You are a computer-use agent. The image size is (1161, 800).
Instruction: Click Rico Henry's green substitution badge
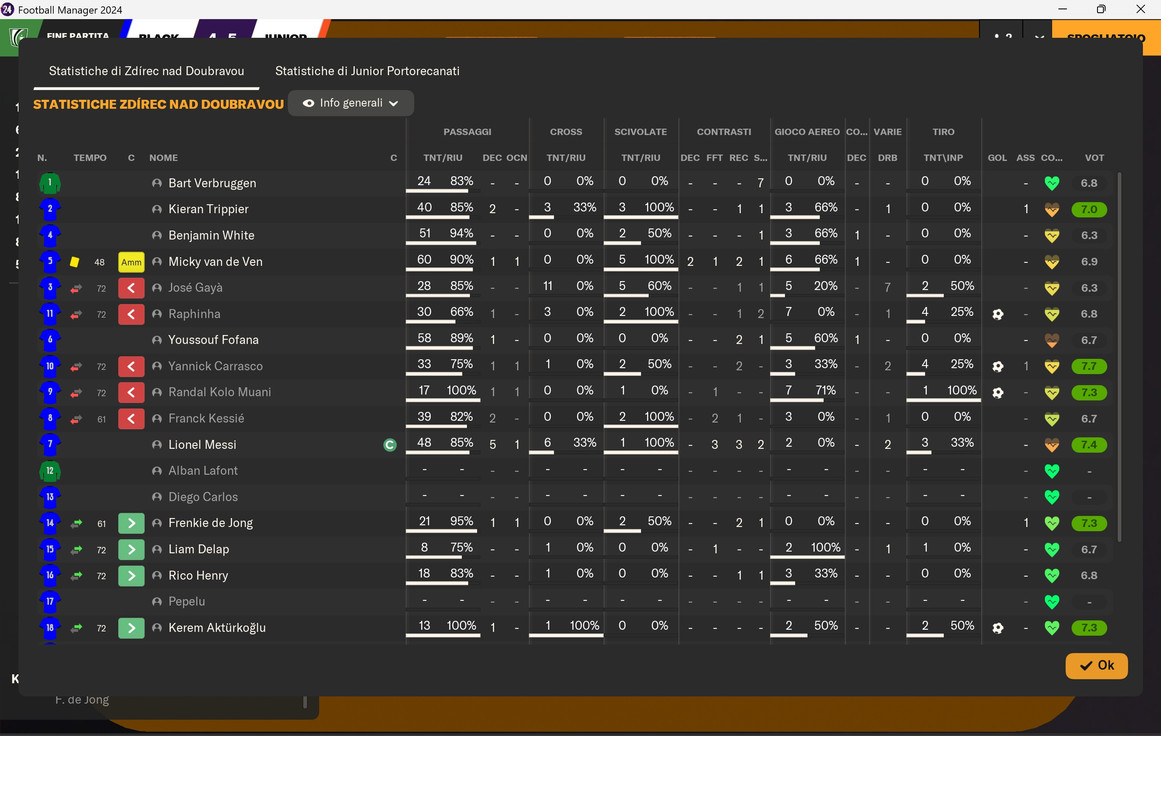[x=131, y=576]
